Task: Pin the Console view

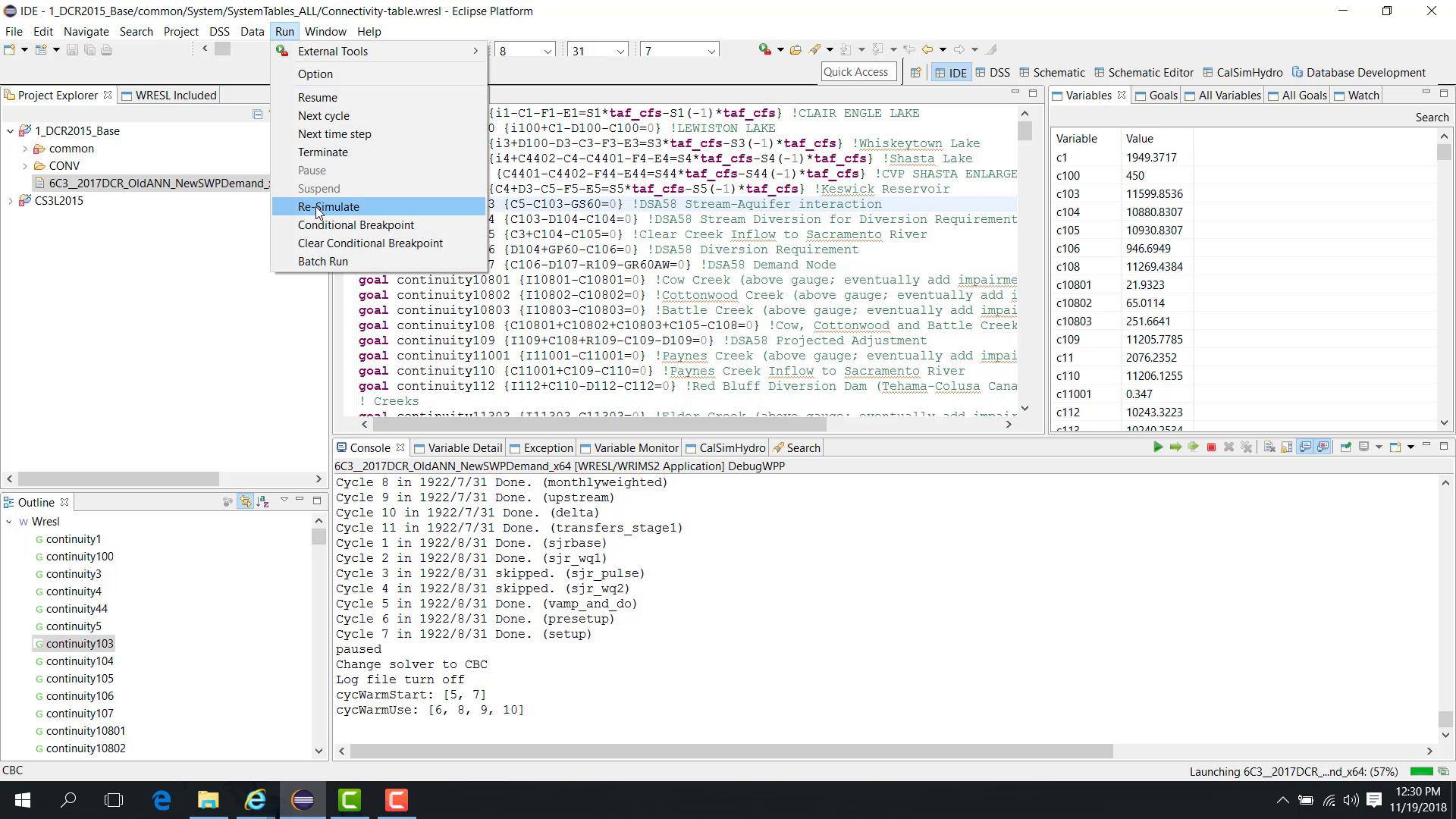Action: 1345,447
